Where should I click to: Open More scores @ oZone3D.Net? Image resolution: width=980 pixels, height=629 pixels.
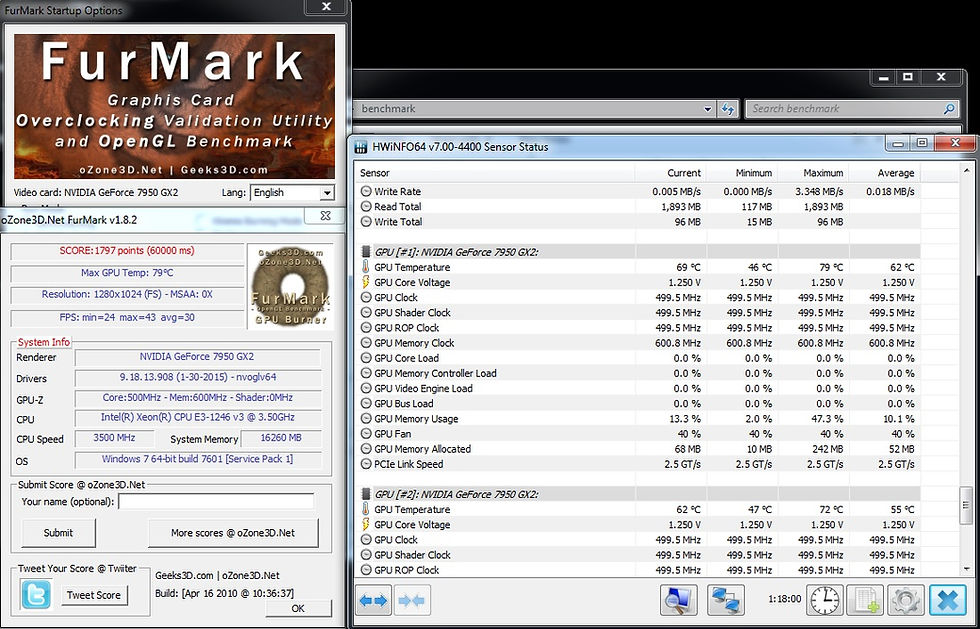pyautogui.click(x=233, y=533)
